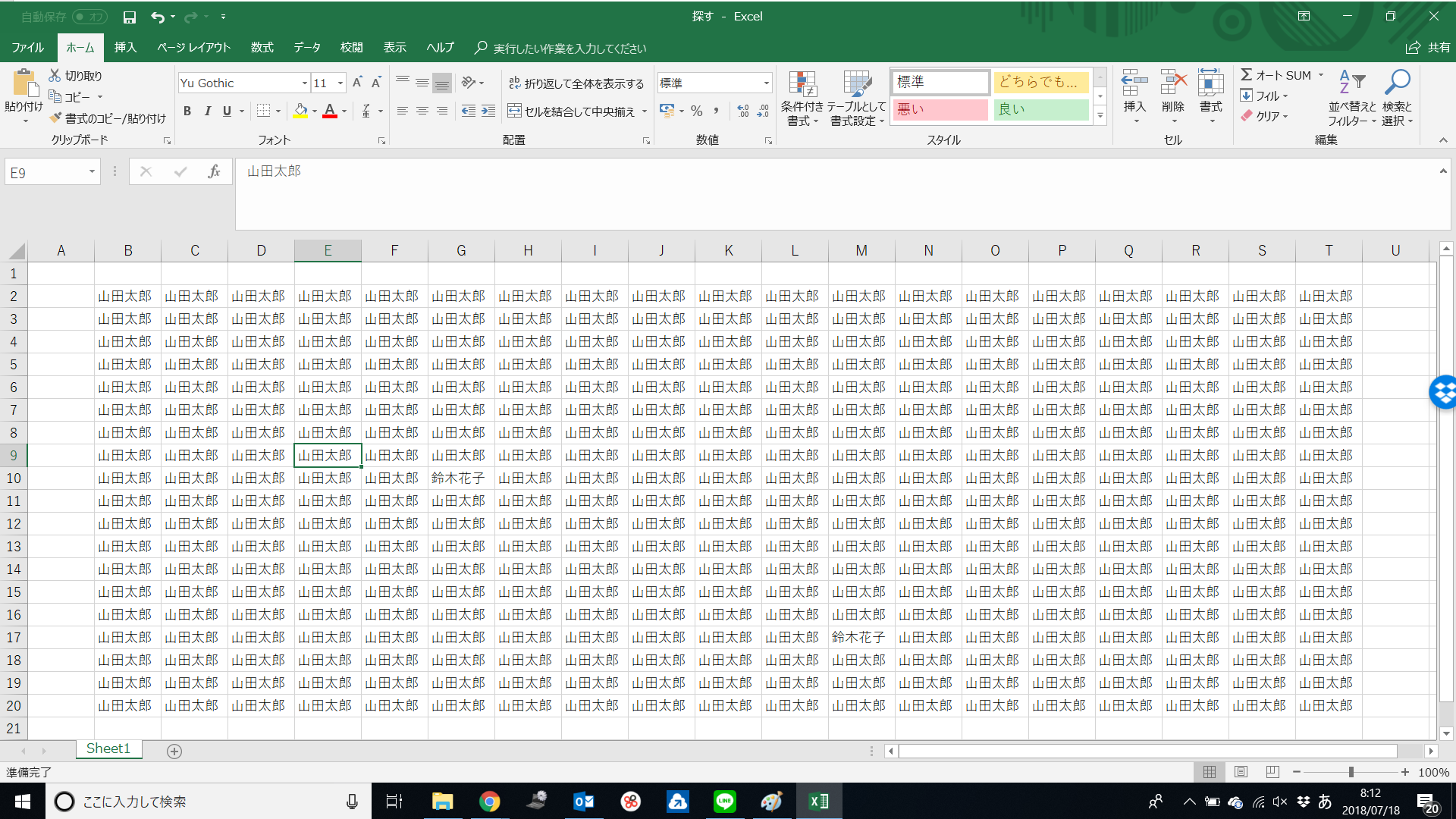Expand the Name Box dropdown arrow
This screenshot has height=819, width=1456.
pyautogui.click(x=92, y=172)
